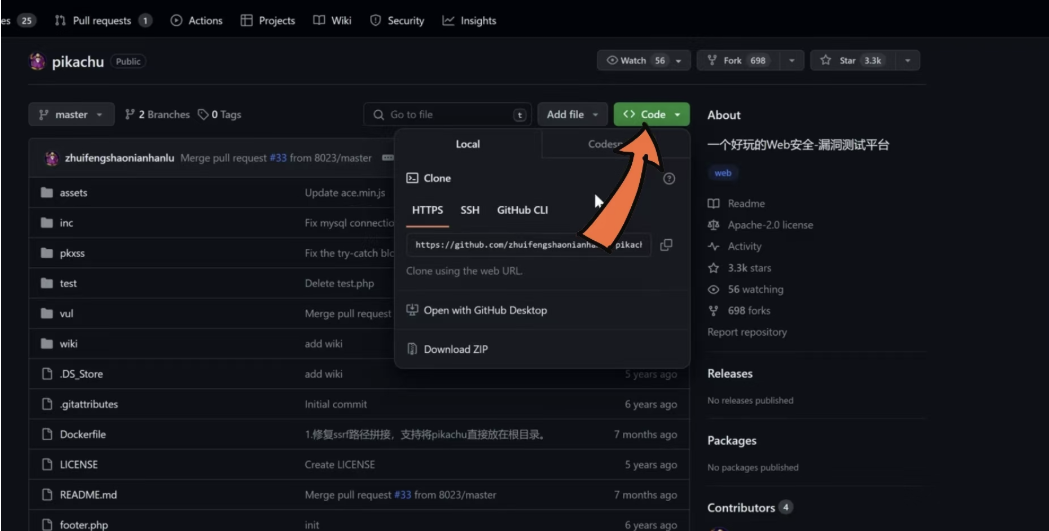Click Download ZIP
1049x531 pixels.
point(456,349)
